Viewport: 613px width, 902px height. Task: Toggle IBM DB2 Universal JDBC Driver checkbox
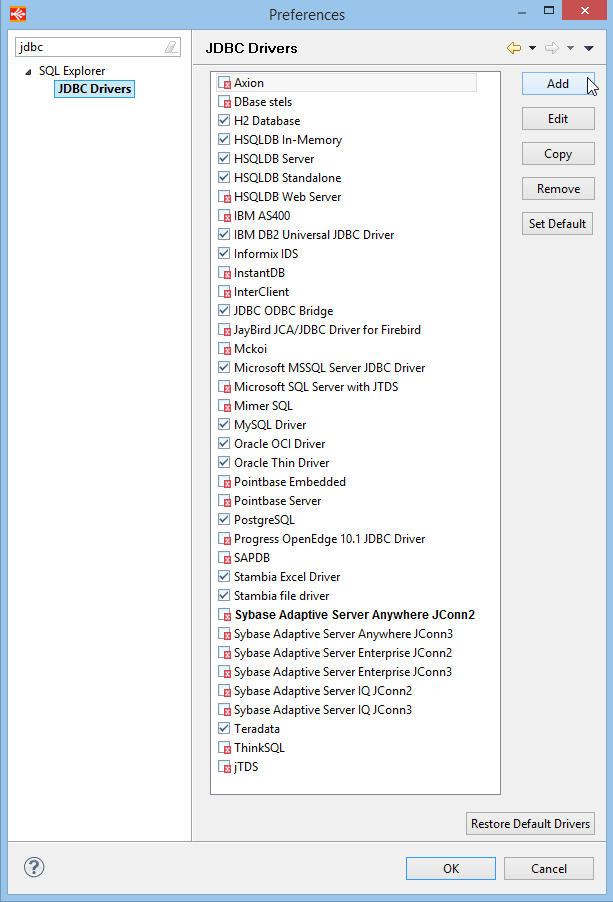(x=224, y=235)
